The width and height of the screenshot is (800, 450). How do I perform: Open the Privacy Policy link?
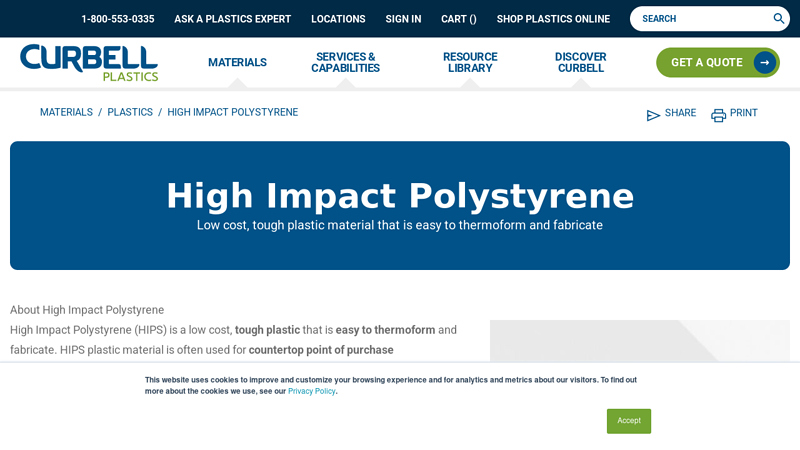[x=312, y=391]
